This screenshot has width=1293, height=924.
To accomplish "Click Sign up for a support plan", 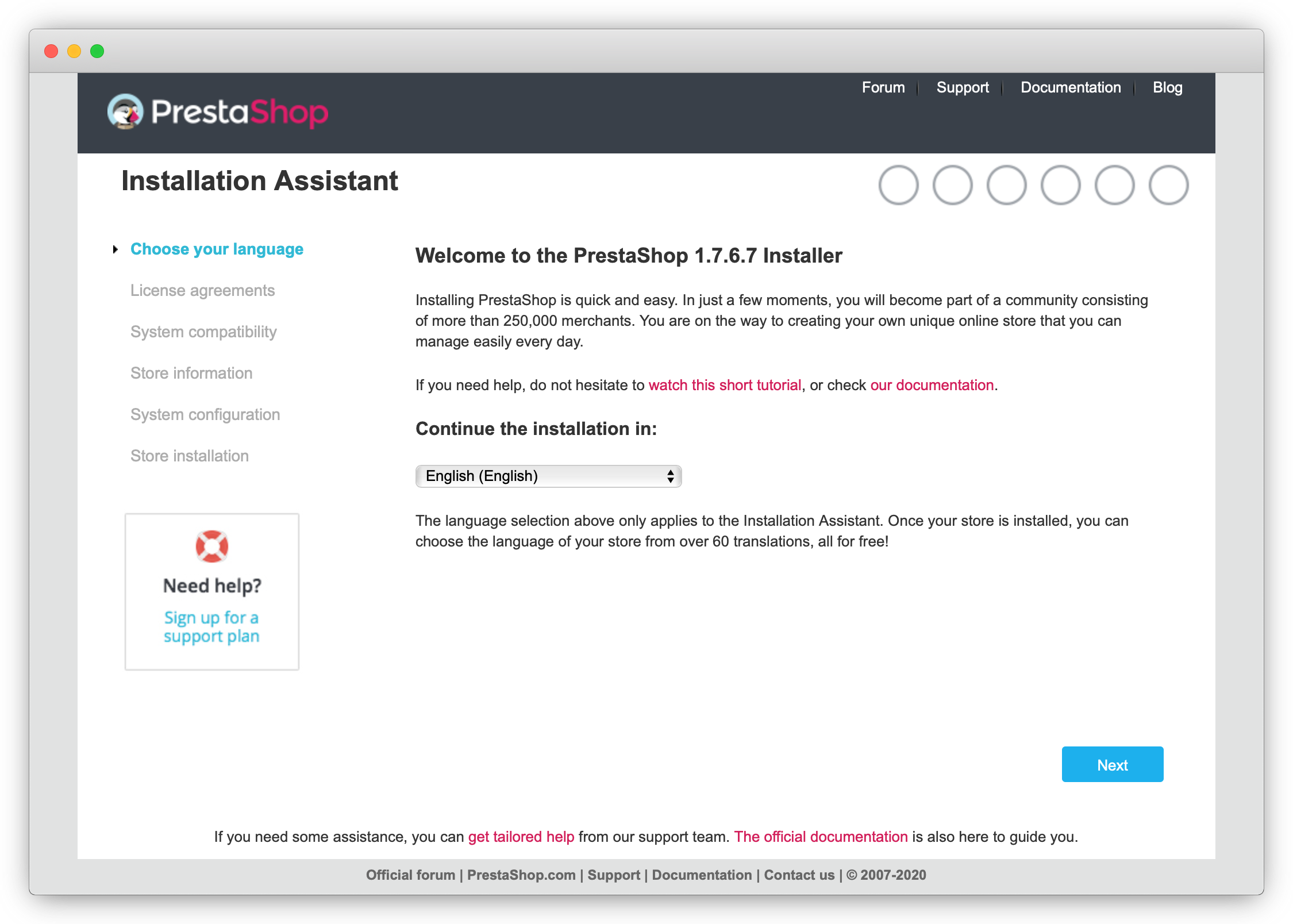I will pyautogui.click(x=211, y=627).
